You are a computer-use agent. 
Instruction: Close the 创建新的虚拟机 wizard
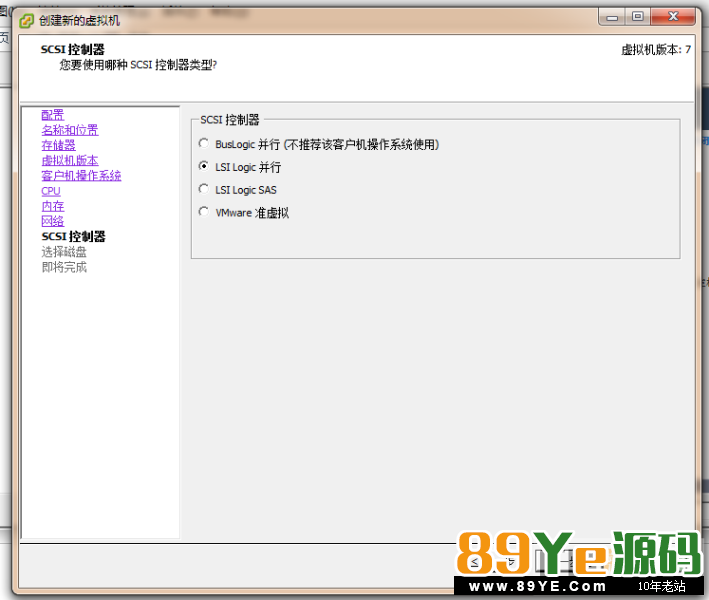673,17
